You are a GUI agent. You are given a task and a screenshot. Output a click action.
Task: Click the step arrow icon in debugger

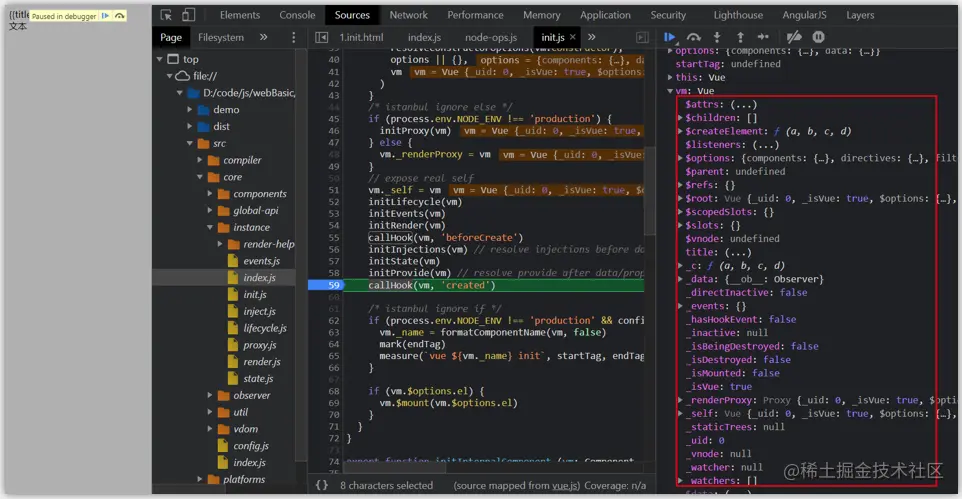tap(763, 37)
